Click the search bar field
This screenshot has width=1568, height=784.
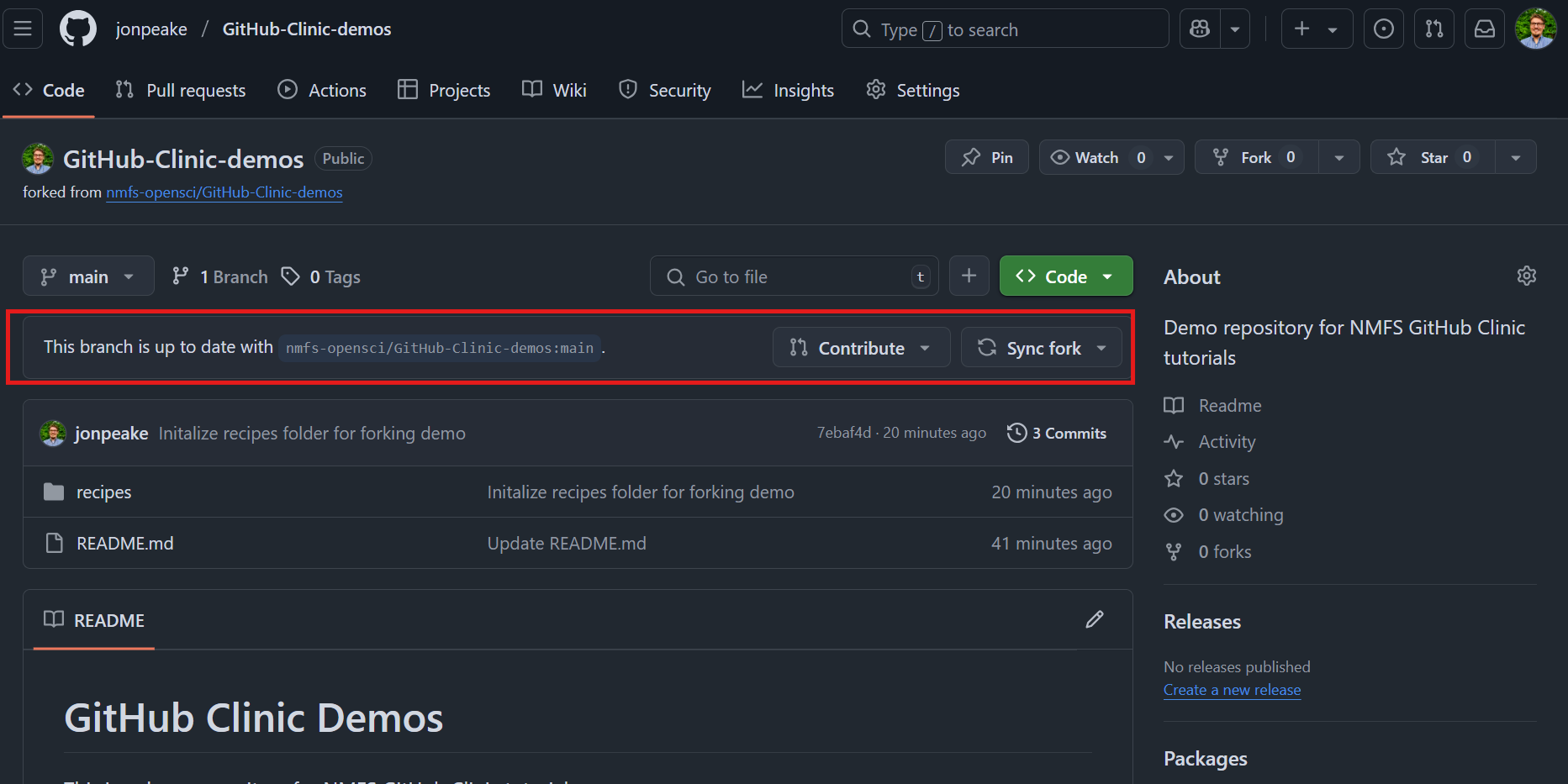[1005, 29]
